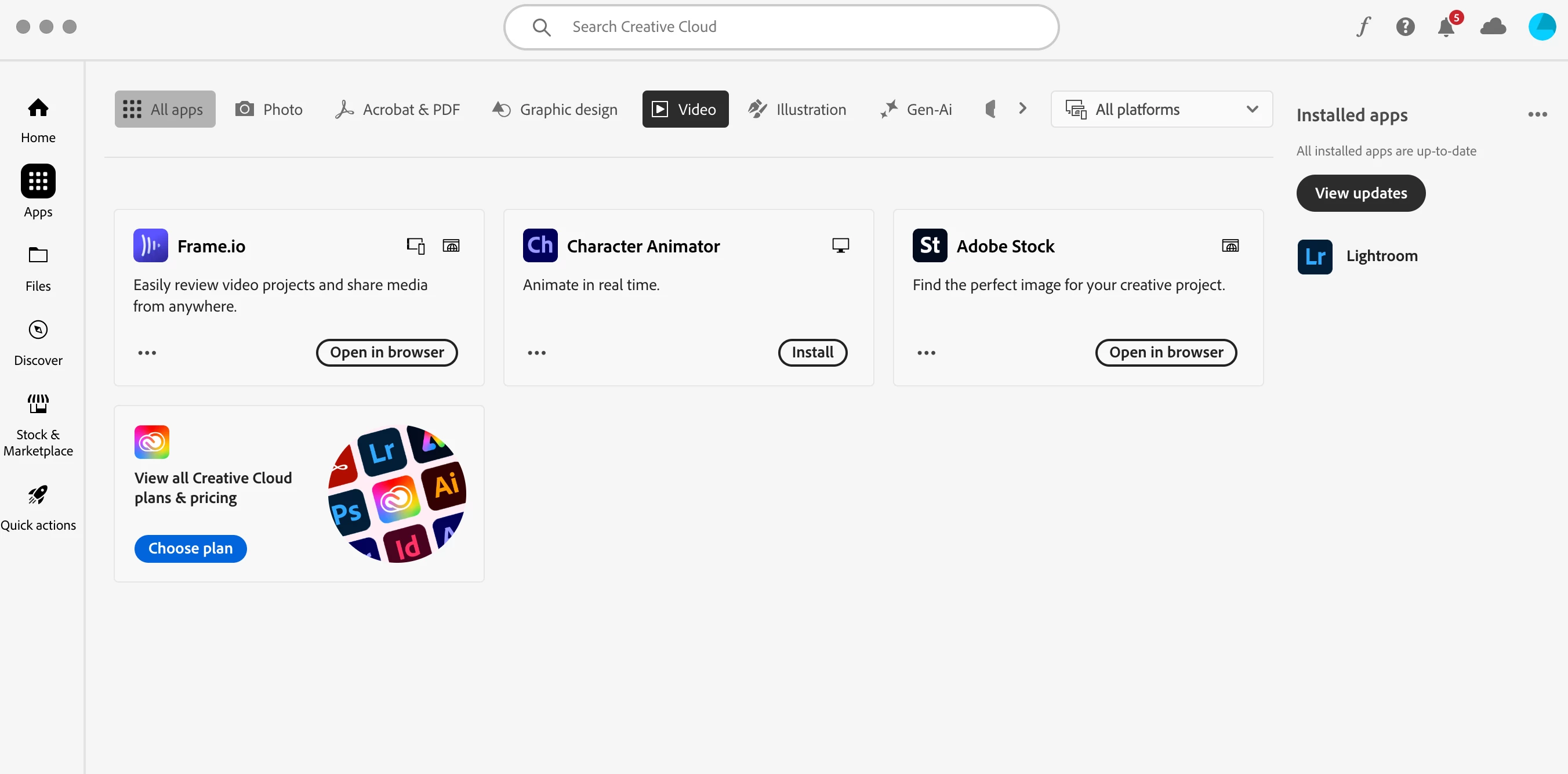Open Character Animator more options
1568x774 pixels.
pos(536,353)
